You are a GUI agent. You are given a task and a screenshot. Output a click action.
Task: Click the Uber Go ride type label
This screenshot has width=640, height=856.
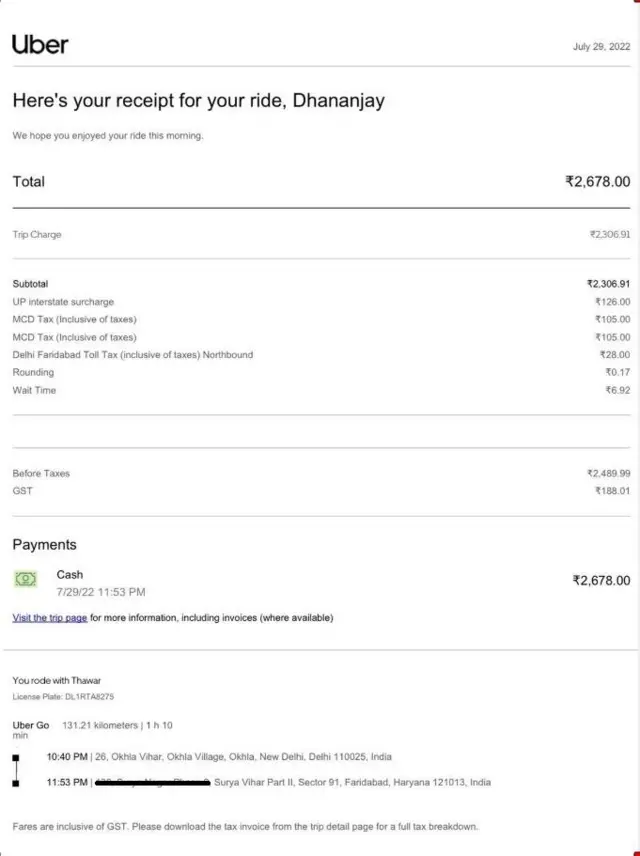[x=30, y=725]
